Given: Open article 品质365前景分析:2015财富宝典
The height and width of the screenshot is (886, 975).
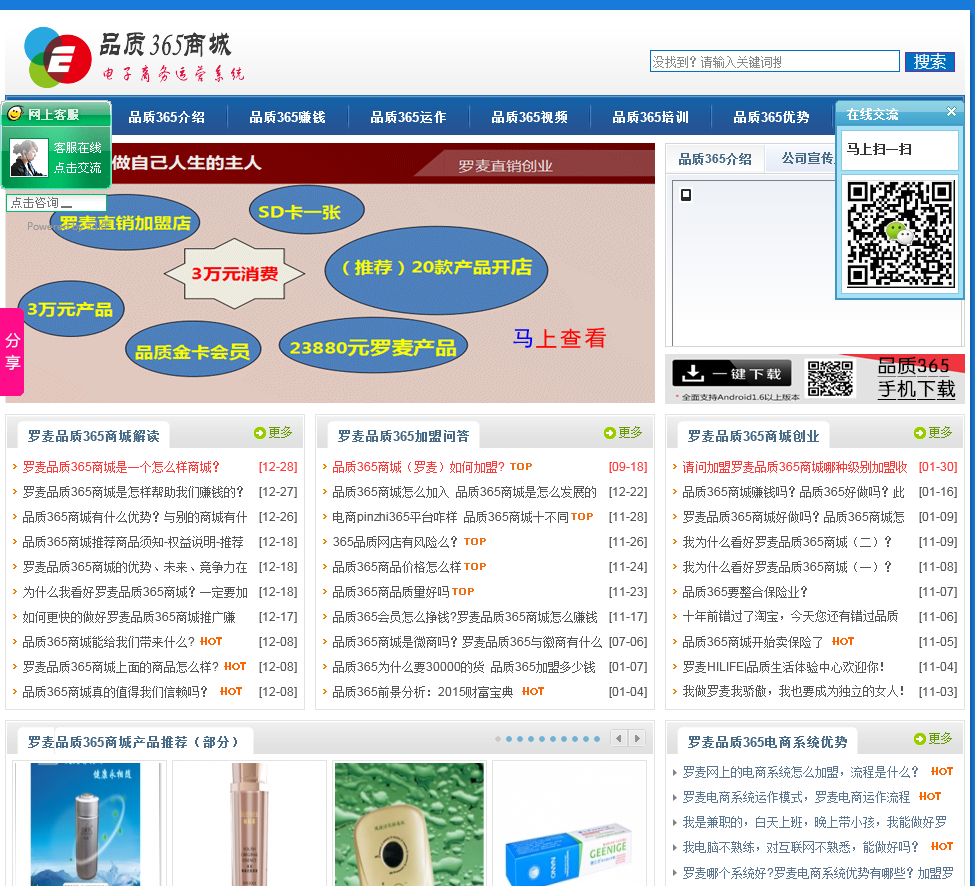Looking at the screenshot, I should click(x=423, y=691).
